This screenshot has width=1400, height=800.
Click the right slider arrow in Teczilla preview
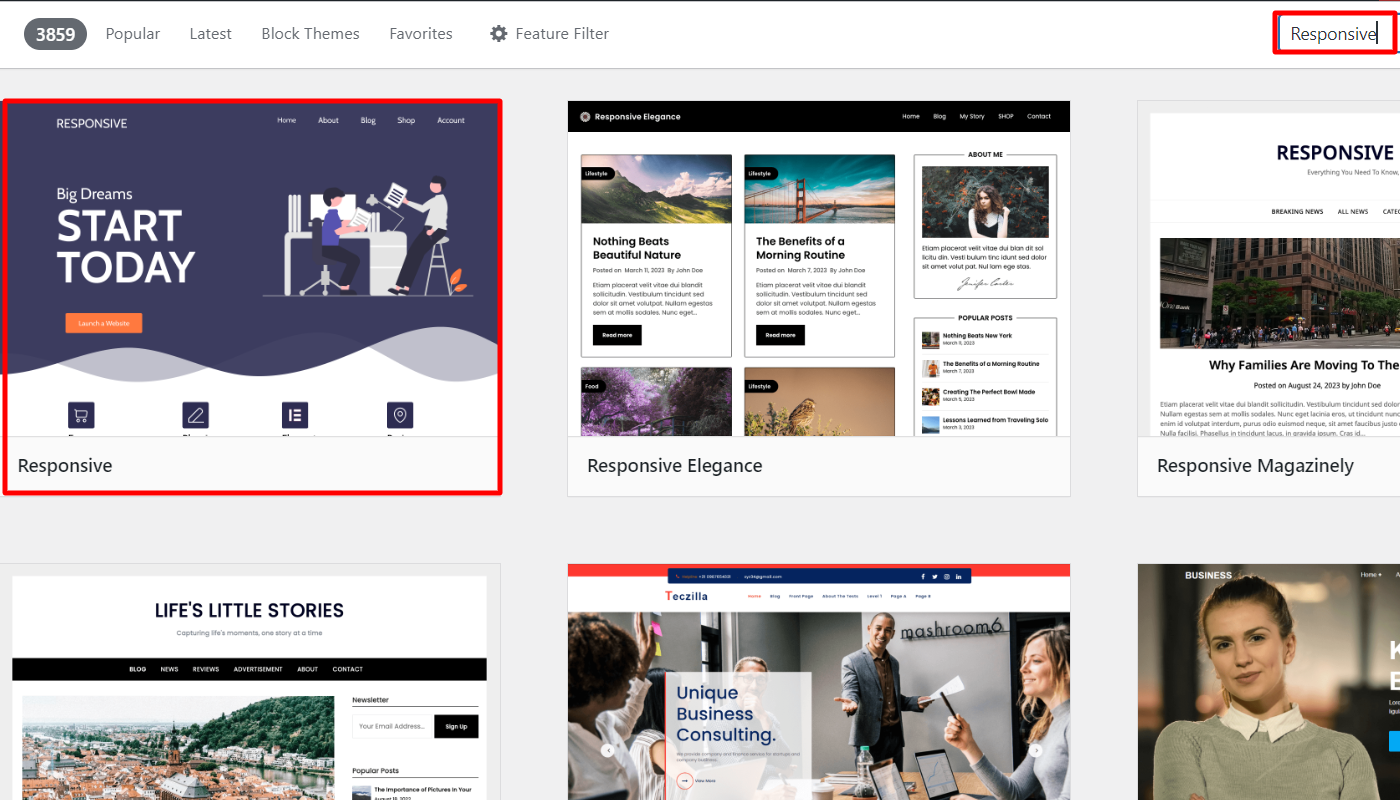(1036, 750)
